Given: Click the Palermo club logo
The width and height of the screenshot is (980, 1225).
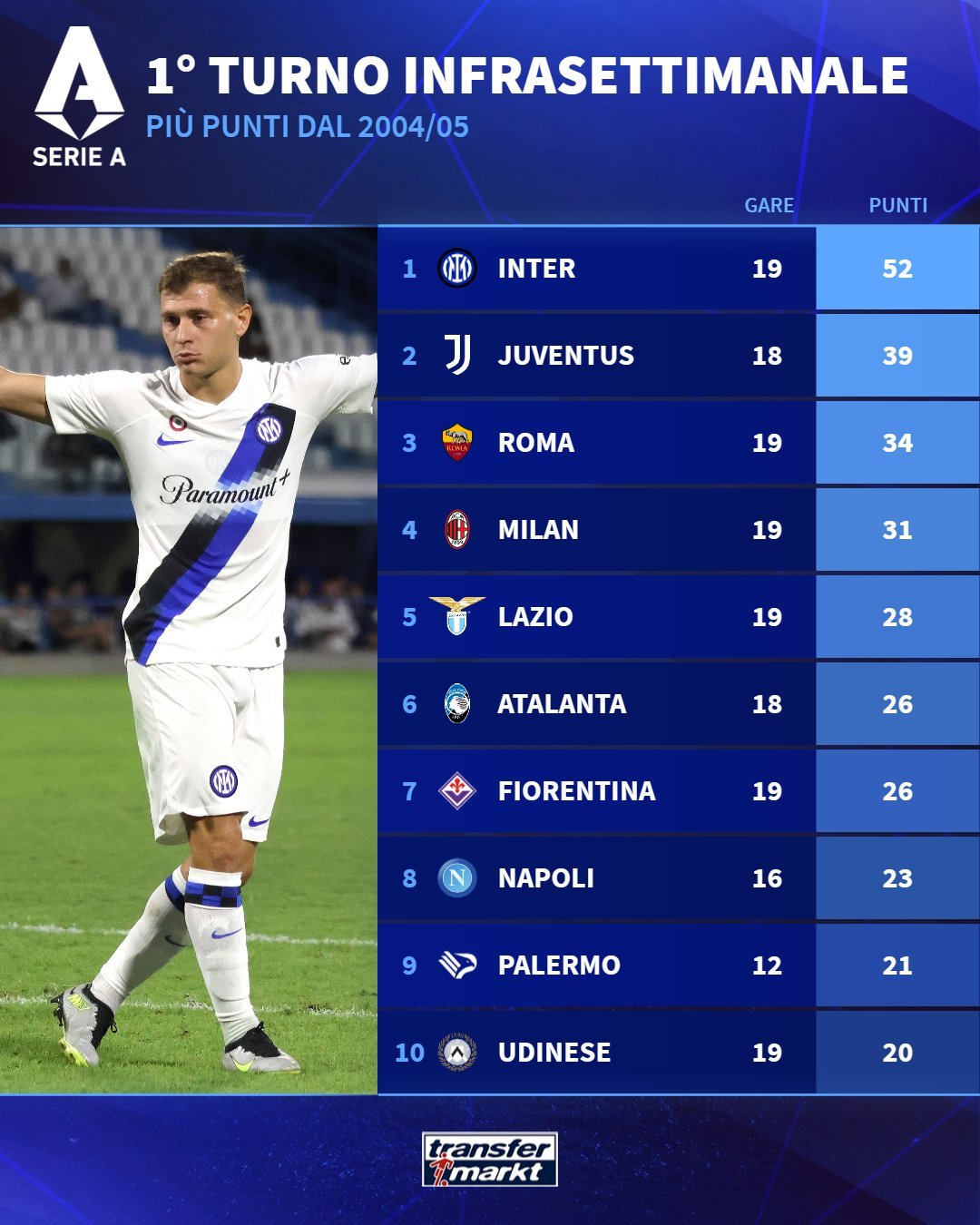Looking at the screenshot, I should [457, 965].
